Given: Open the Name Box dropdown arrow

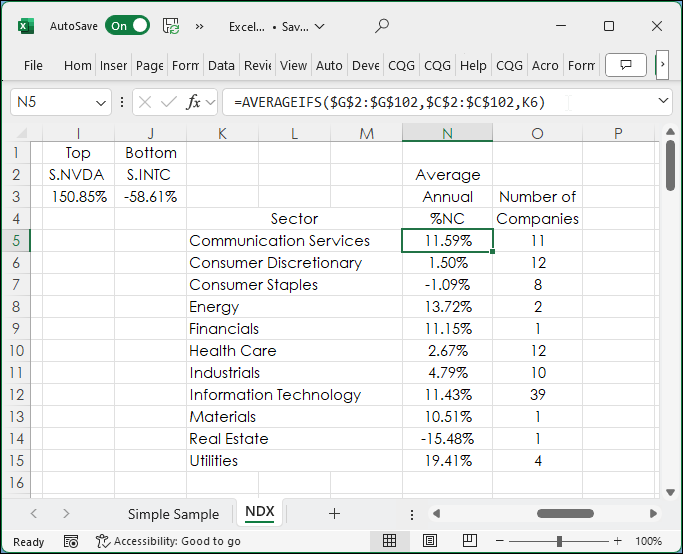Looking at the screenshot, I should [101, 103].
